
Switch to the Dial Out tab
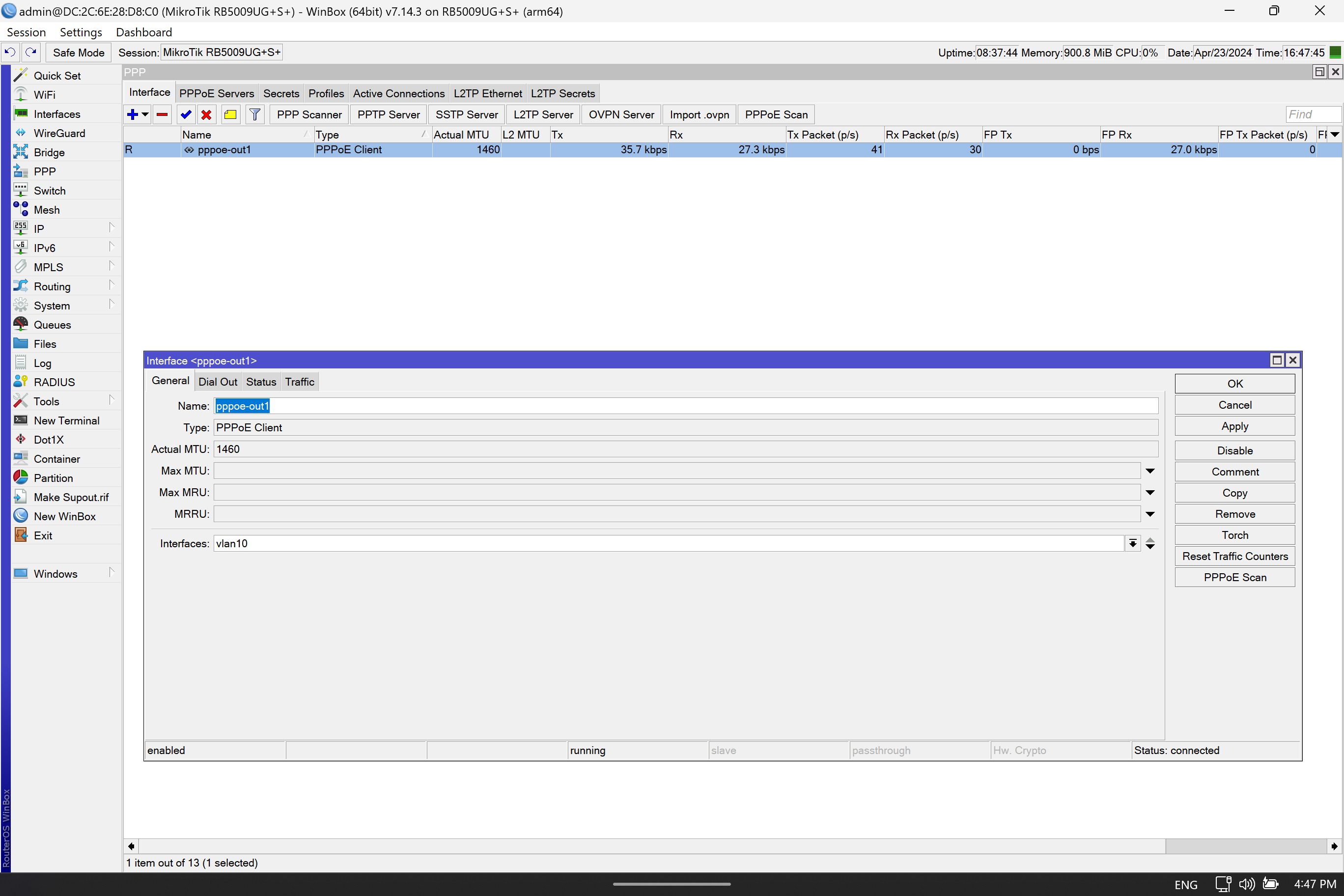(x=218, y=382)
